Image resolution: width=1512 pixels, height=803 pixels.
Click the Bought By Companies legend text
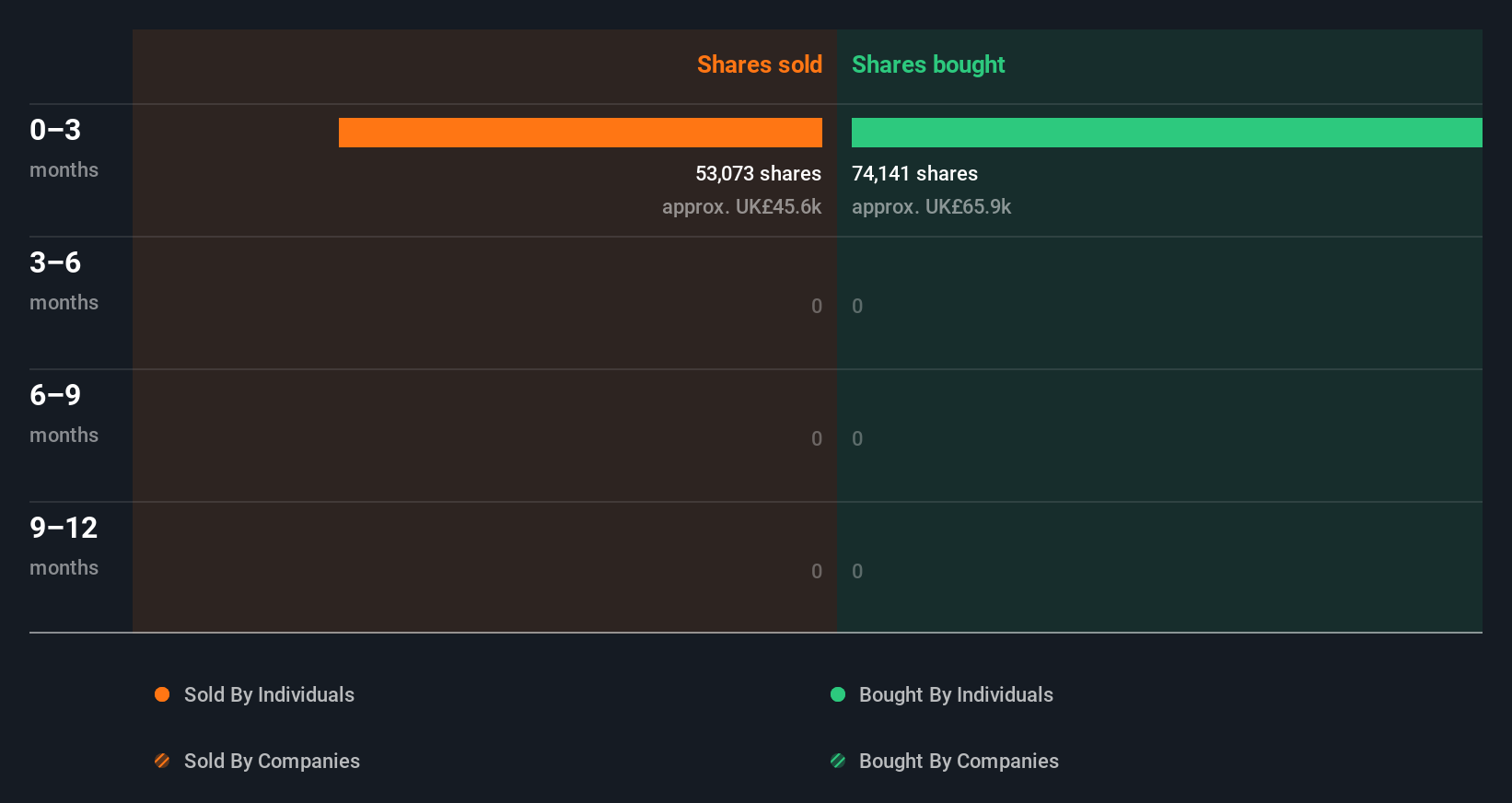point(959,761)
